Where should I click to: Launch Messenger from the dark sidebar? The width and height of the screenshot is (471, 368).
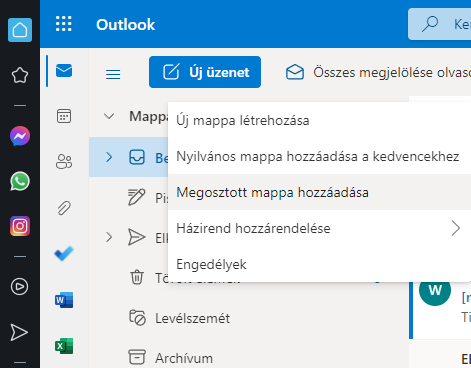20,136
